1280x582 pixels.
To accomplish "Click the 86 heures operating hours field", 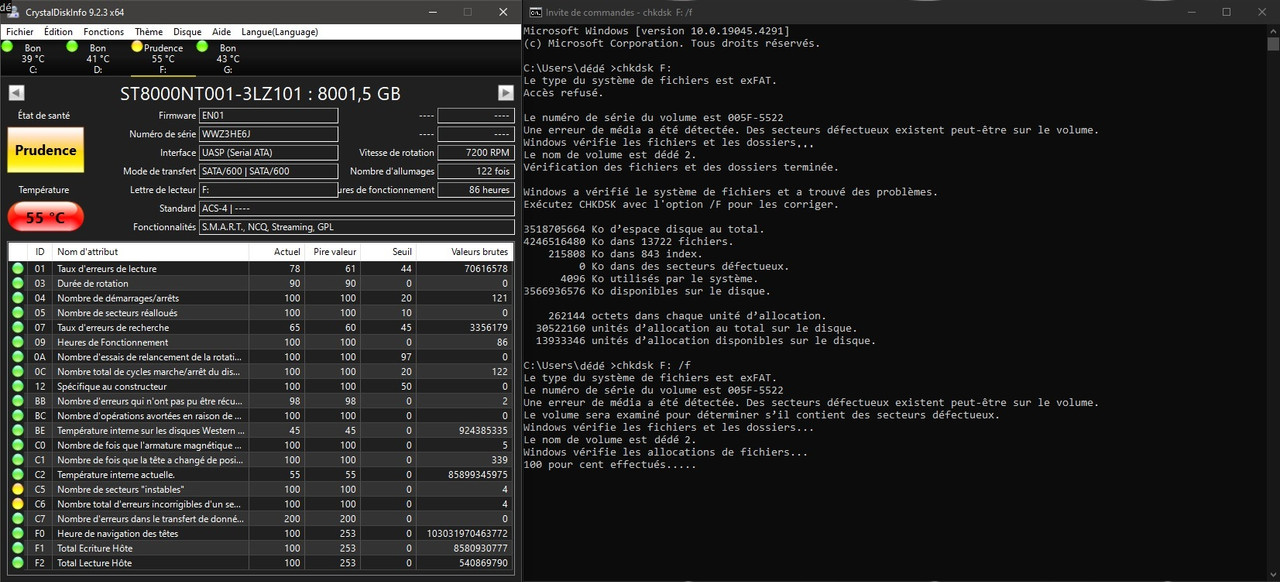I will pos(476,190).
